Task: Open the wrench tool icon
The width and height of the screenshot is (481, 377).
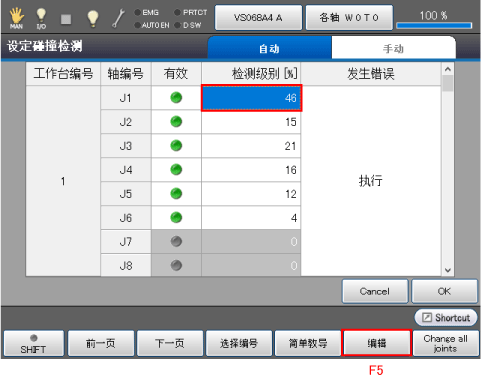Action: (x=118, y=18)
